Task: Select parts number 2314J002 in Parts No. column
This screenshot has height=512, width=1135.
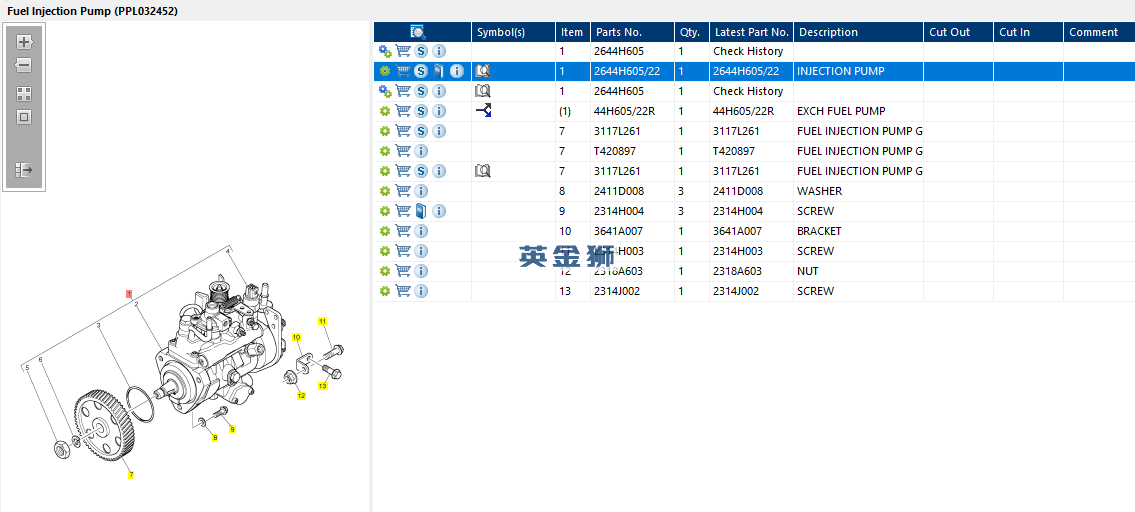Action: point(633,291)
